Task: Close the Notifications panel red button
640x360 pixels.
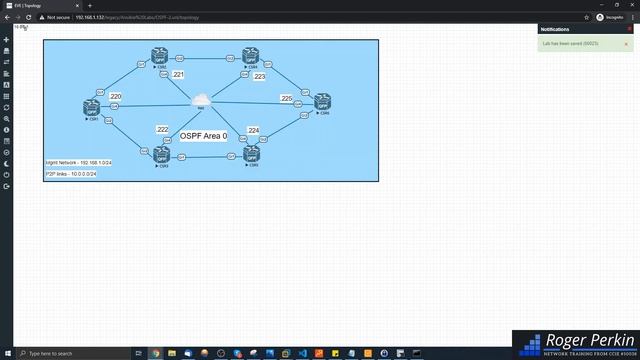Action: [630, 29]
